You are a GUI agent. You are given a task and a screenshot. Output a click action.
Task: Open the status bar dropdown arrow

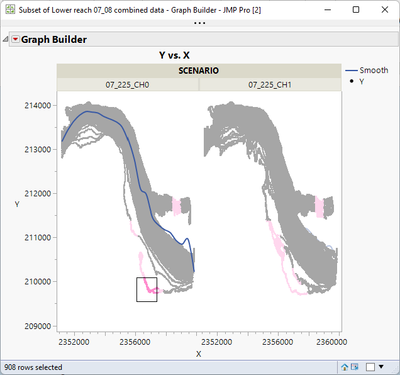point(381,367)
